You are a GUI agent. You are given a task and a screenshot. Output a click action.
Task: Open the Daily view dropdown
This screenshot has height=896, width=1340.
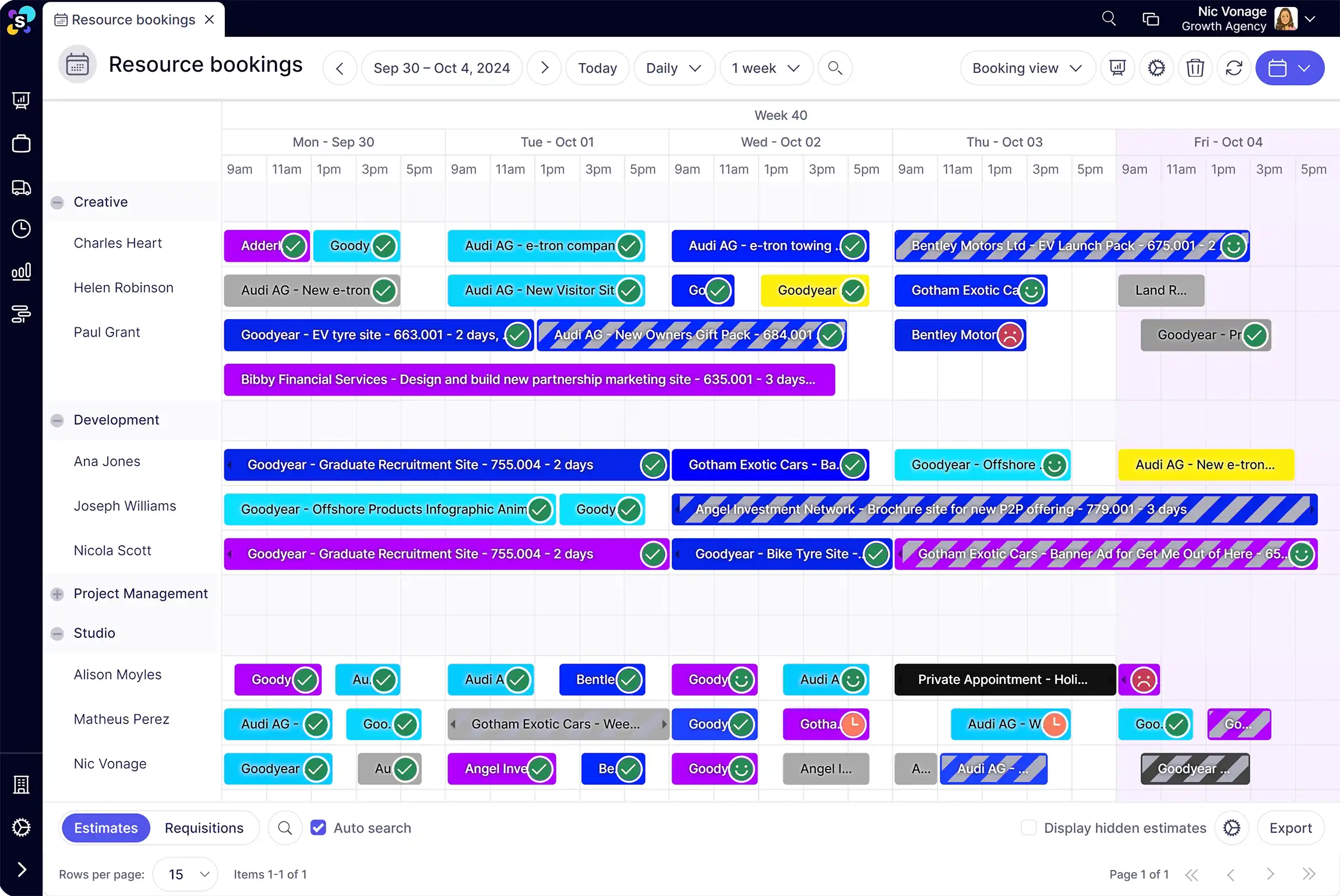(x=674, y=68)
